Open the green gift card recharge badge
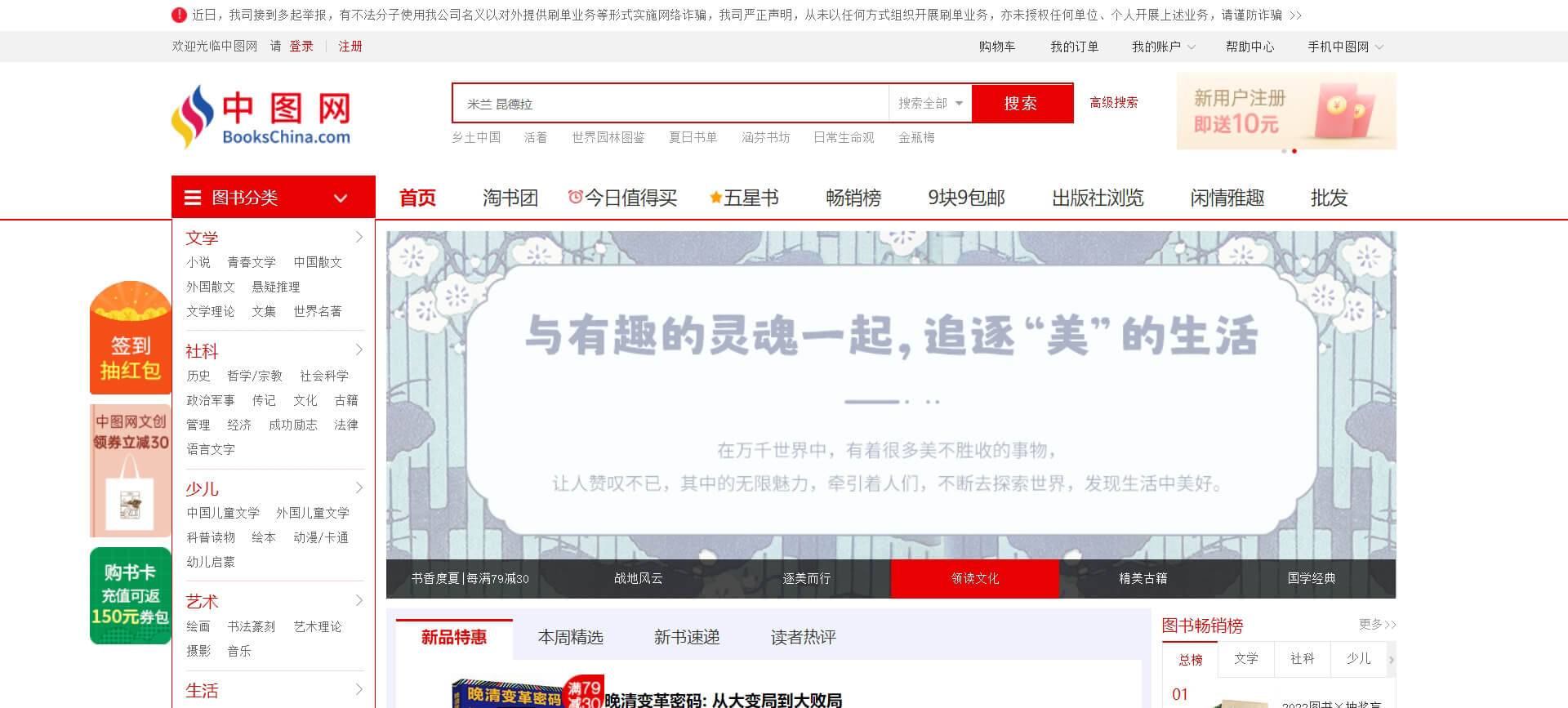Screen dimensions: 1568x708 pos(131,595)
